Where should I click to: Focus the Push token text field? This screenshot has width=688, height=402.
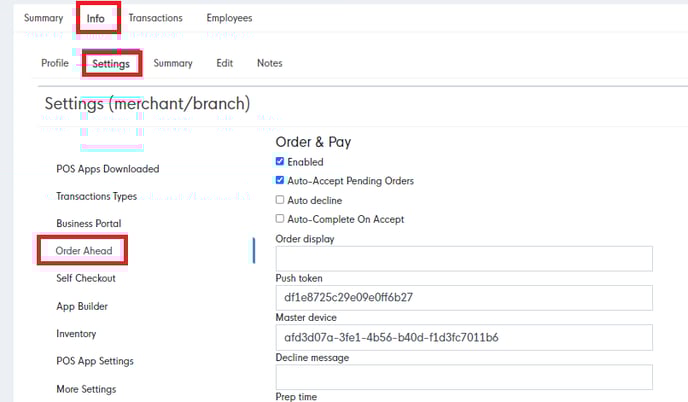pos(463,298)
